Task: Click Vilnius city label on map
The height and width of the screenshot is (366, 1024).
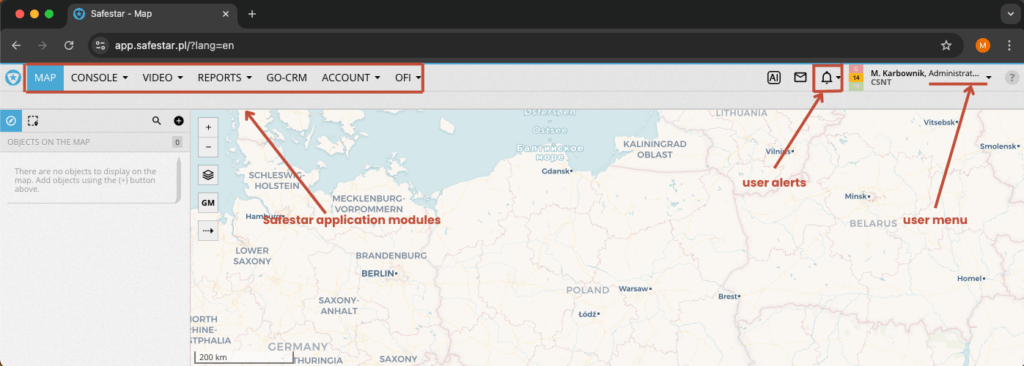Action: pyautogui.click(x=779, y=151)
